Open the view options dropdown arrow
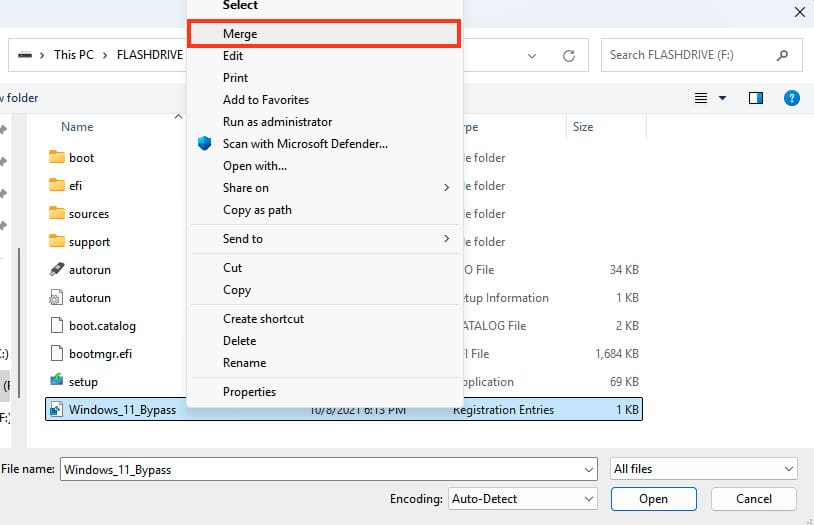814x525 pixels. click(723, 98)
